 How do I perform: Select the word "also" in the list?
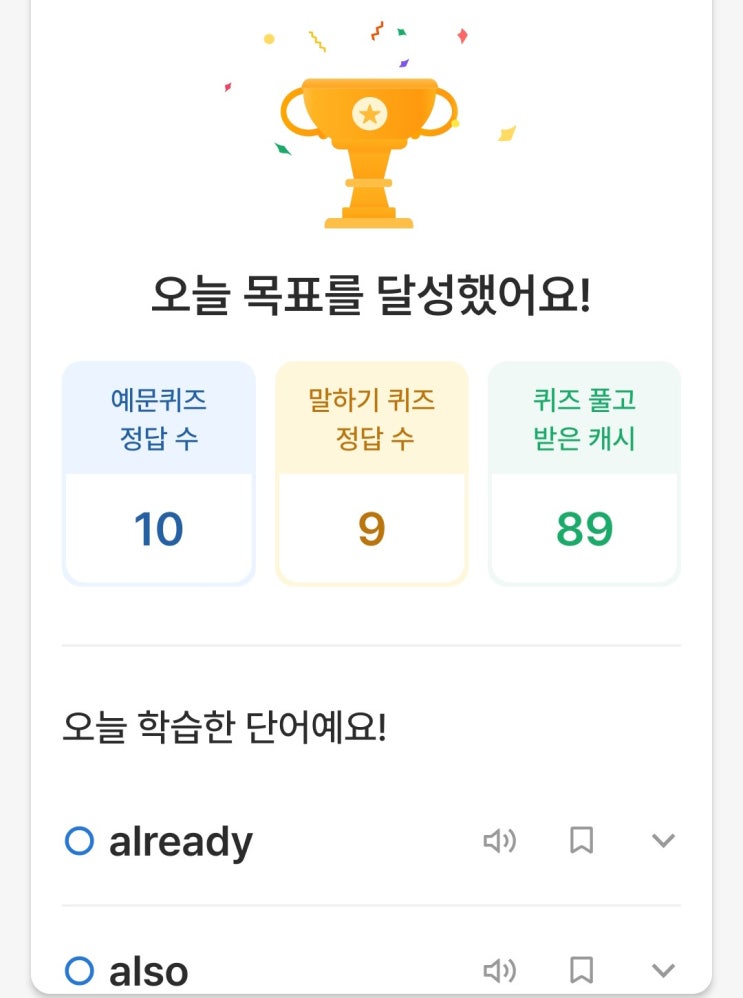[148, 972]
